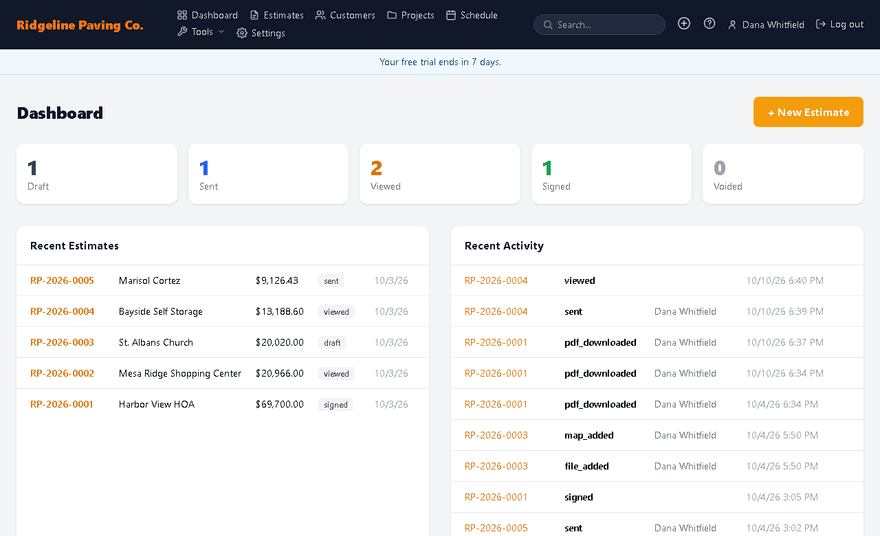Viewport: 880px width, 536px height.
Task: Click customer name Marisol Cortez
Action: pyautogui.click(x=149, y=281)
